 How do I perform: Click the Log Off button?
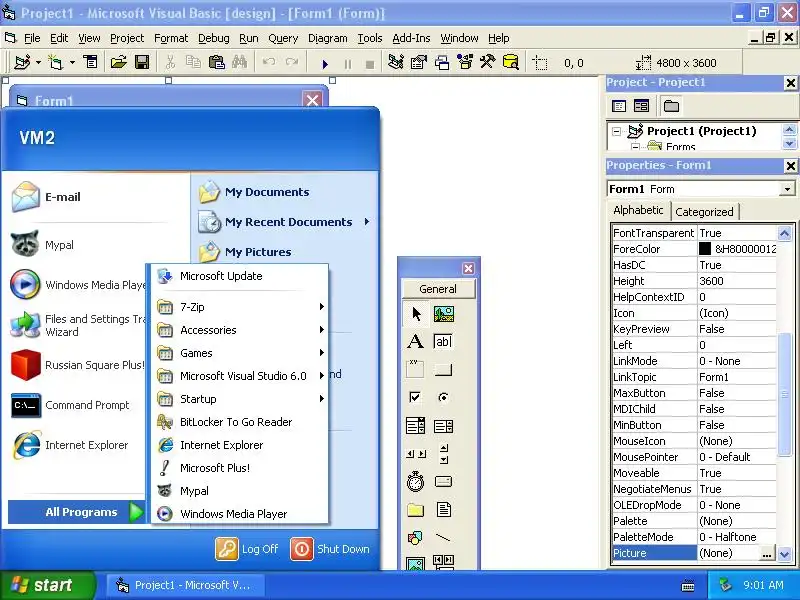coord(247,549)
